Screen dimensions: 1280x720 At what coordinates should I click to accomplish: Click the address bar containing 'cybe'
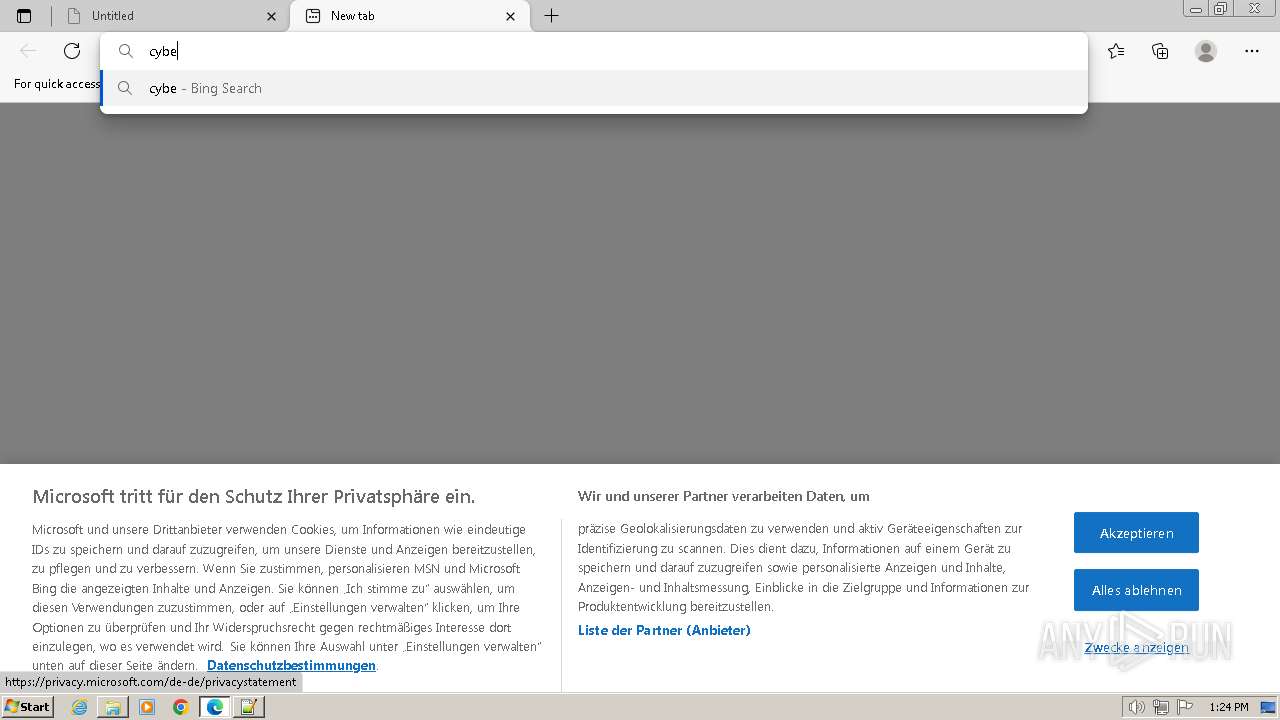(x=594, y=51)
